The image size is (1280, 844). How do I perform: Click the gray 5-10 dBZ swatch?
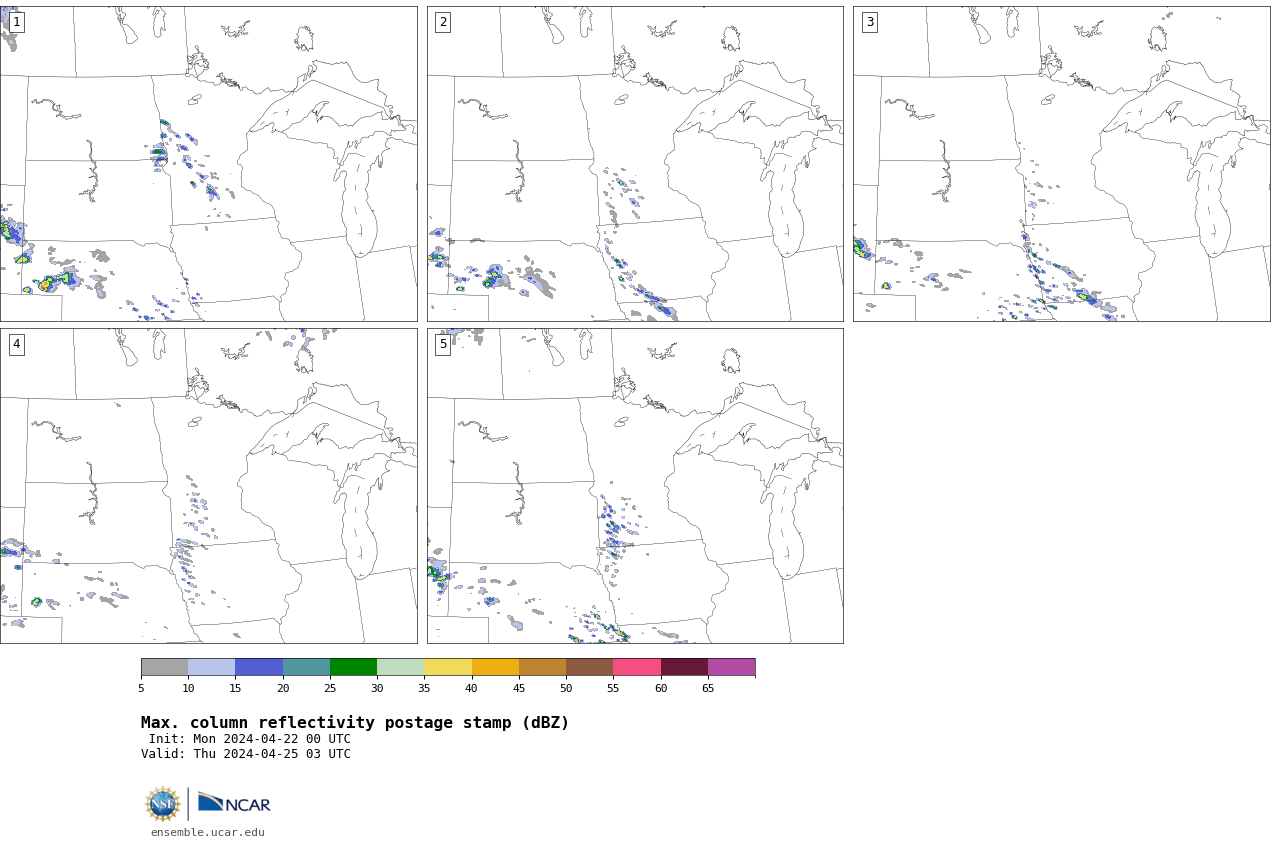coord(164,667)
